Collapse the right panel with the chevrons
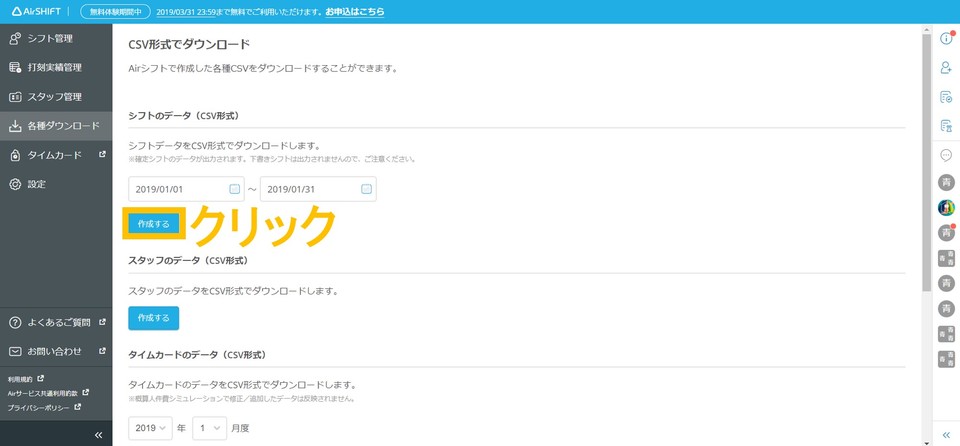 (946, 435)
